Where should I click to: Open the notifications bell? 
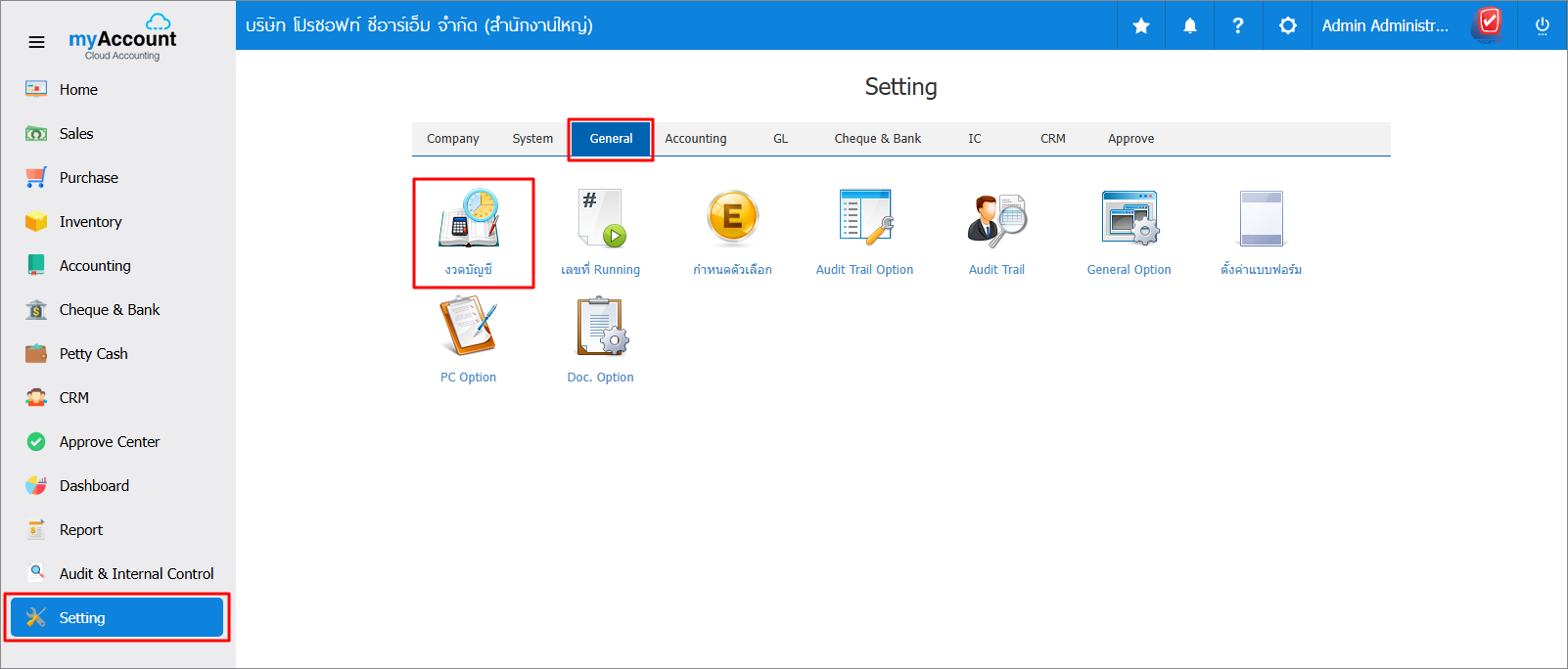coord(1190,25)
